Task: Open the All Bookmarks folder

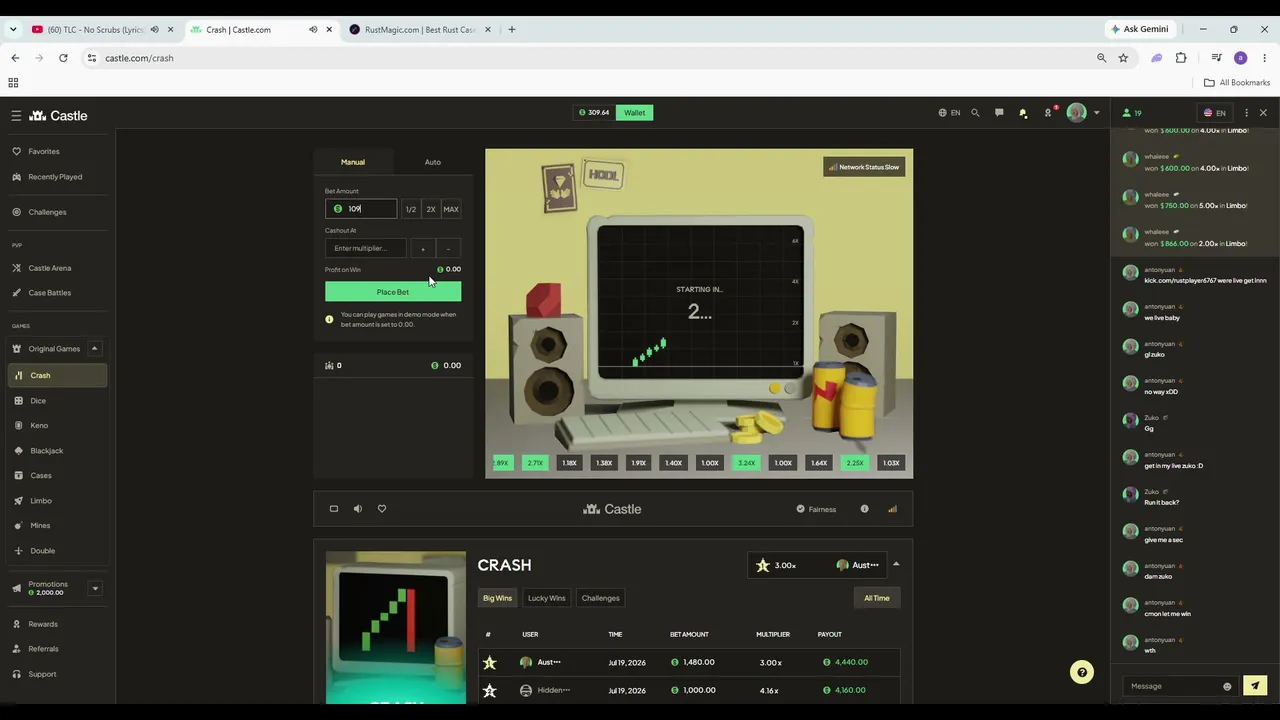Action: 1237,83
